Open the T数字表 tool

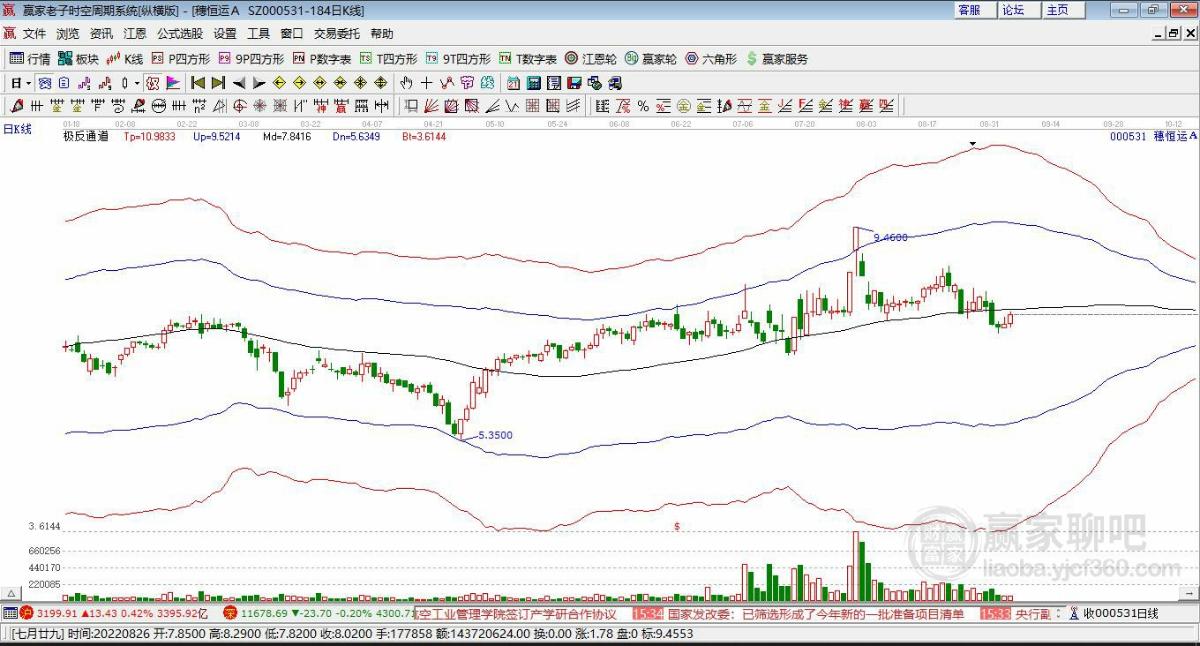click(x=528, y=59)
